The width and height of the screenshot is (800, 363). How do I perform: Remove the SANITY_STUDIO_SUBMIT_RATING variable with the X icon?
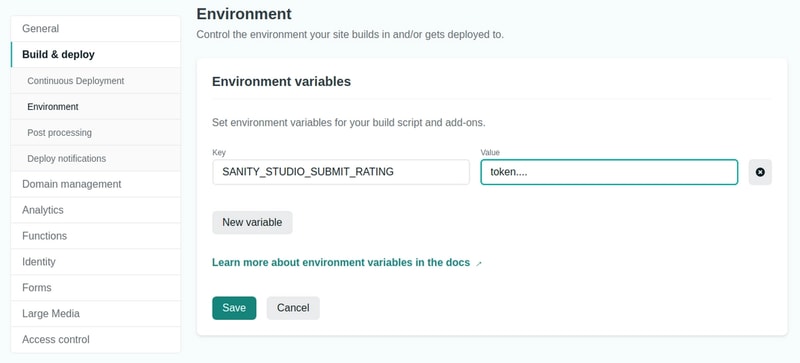[x=760, y=172]
